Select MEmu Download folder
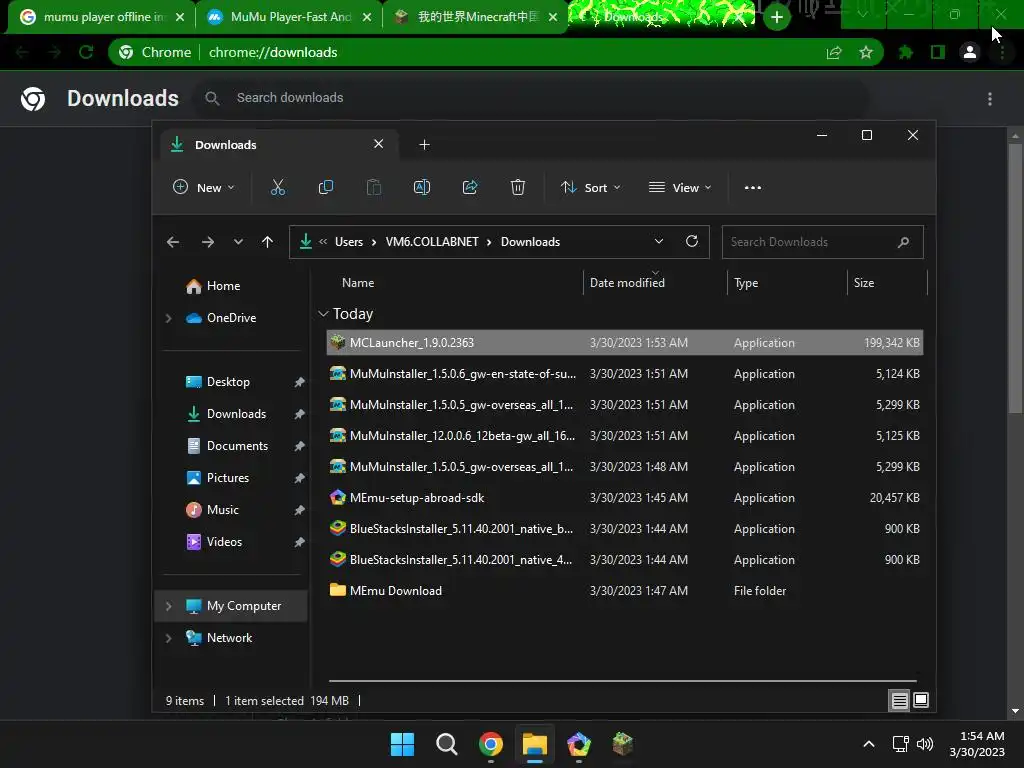This screenshot has width=1024, height=768. pyautogui.click(x=625, y=591)
